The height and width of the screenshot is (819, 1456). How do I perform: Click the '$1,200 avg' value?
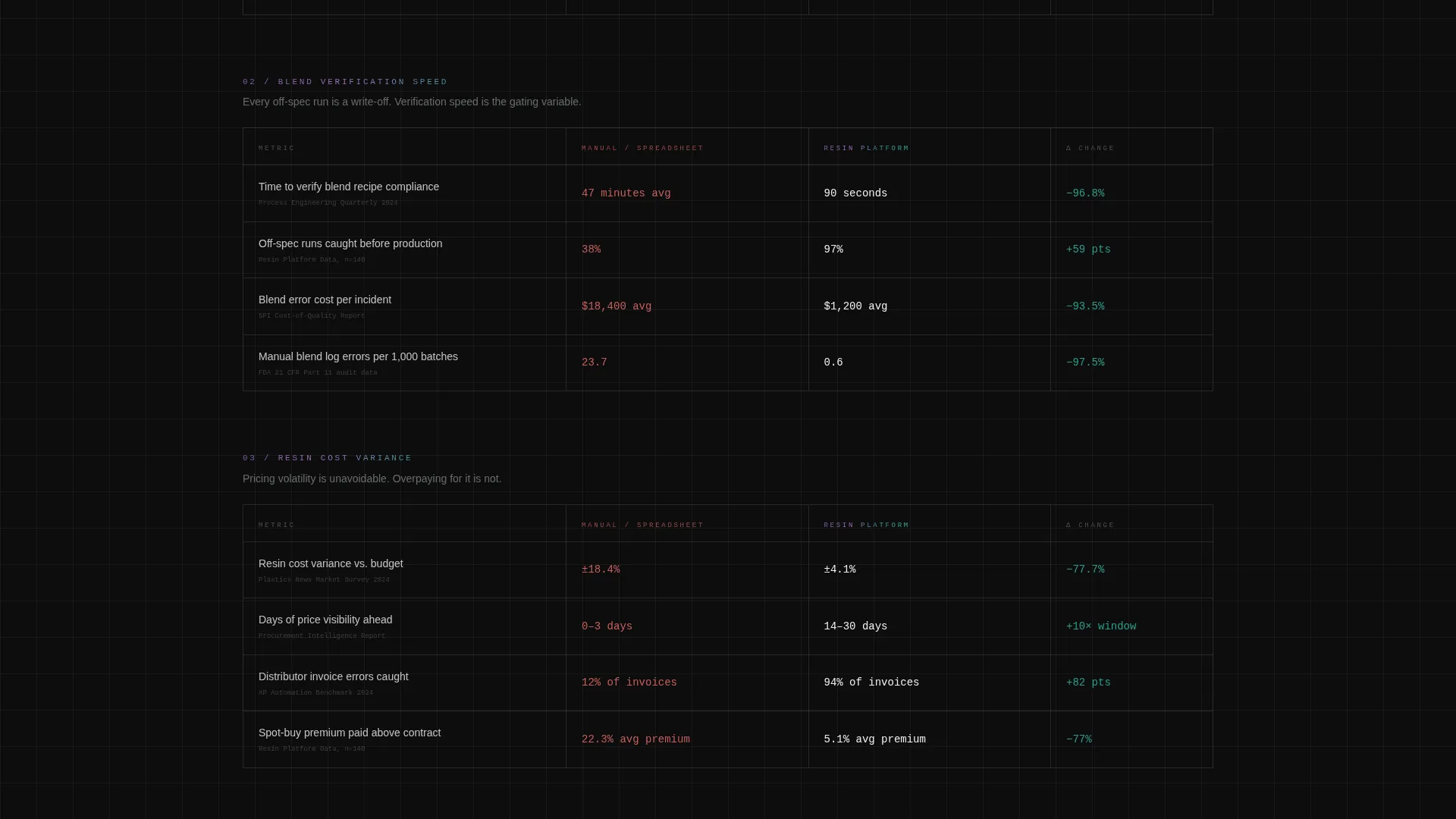click(855, 306)
